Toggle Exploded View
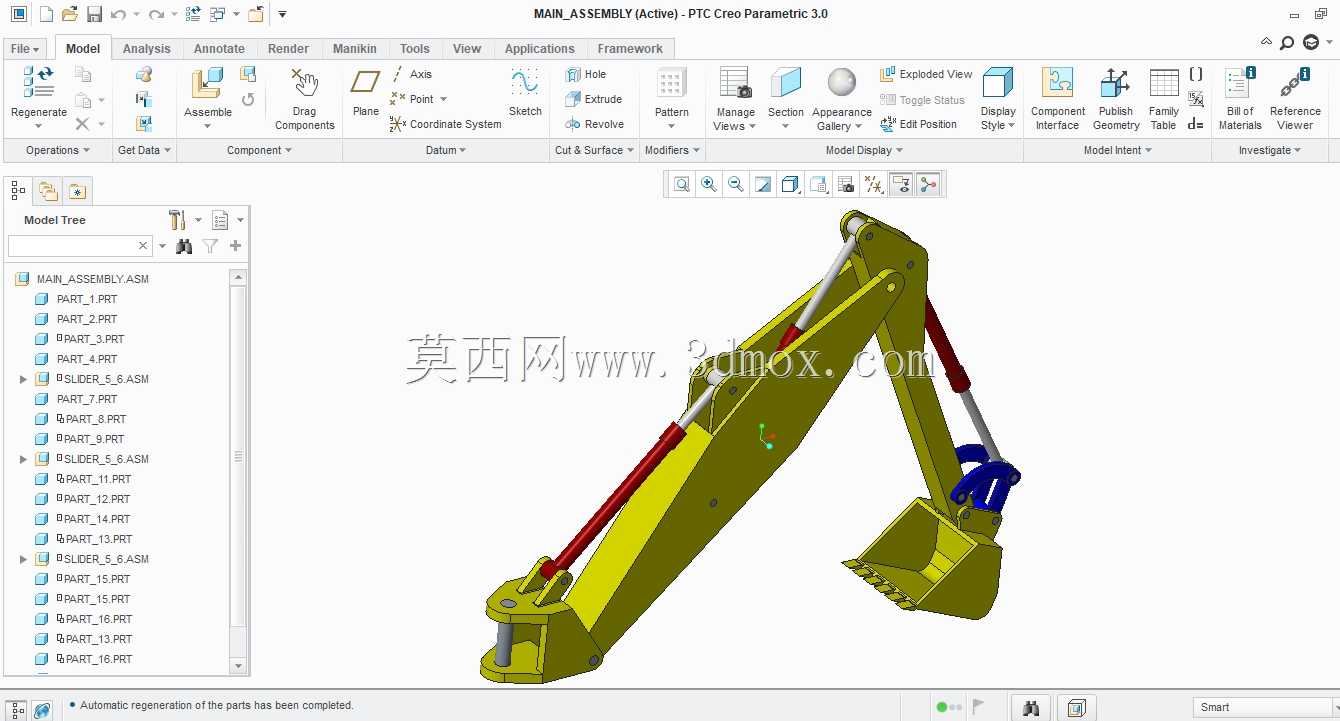 pyautogui.click(x=926, y=74)
